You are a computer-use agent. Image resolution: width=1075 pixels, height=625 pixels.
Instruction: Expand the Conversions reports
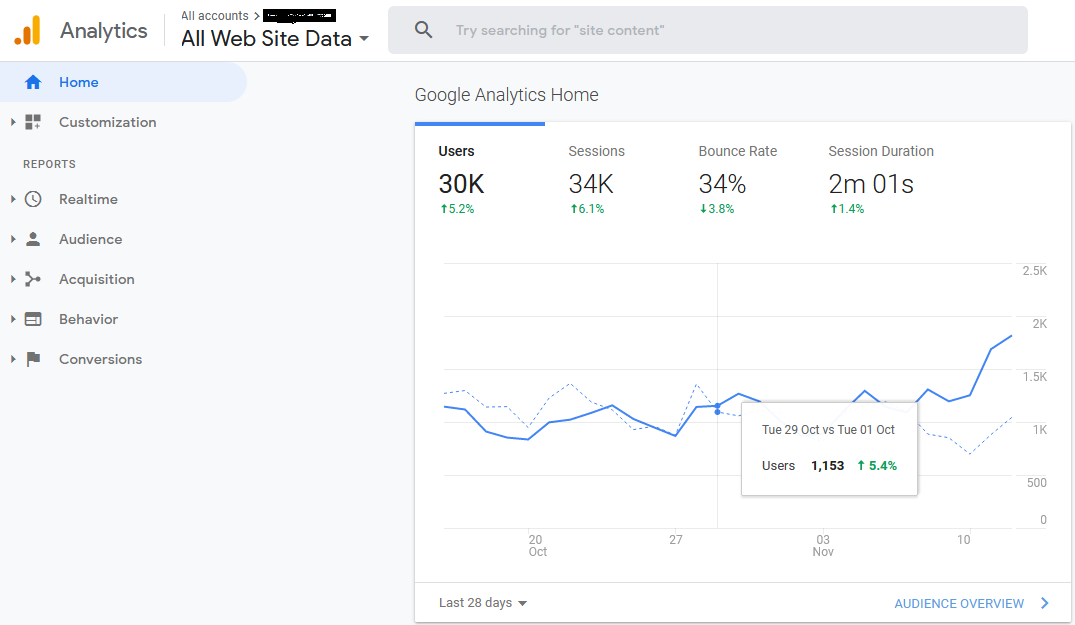point(13,359)
